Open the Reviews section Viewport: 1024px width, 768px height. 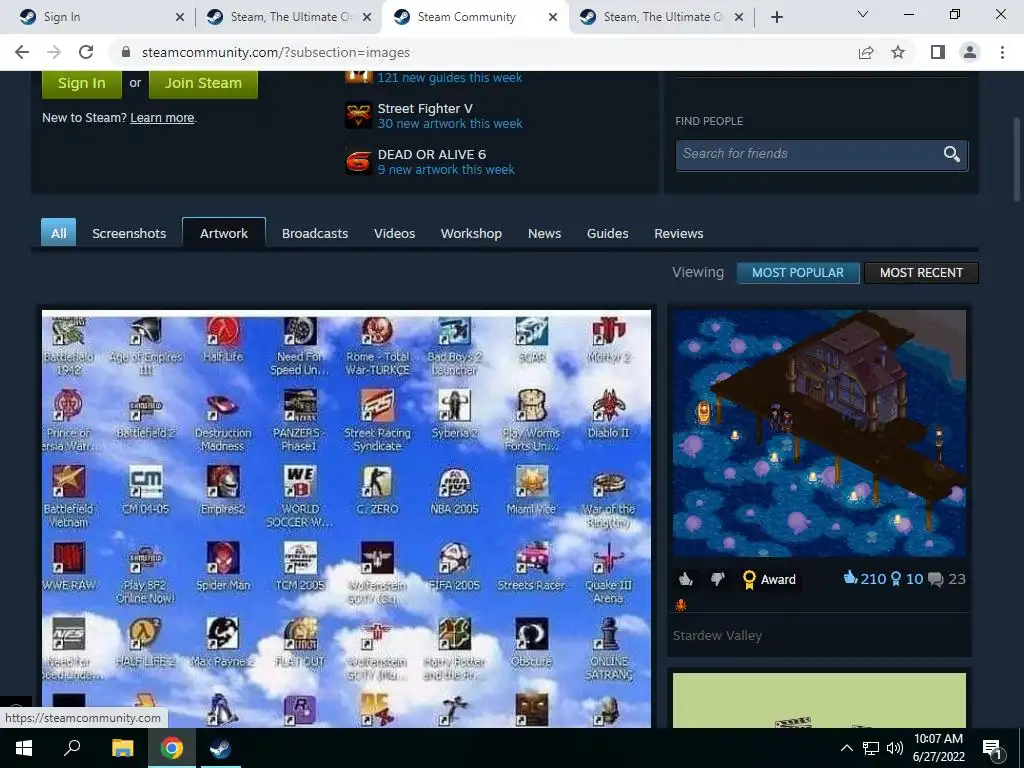pyautogui.click(x=679, y=233)
